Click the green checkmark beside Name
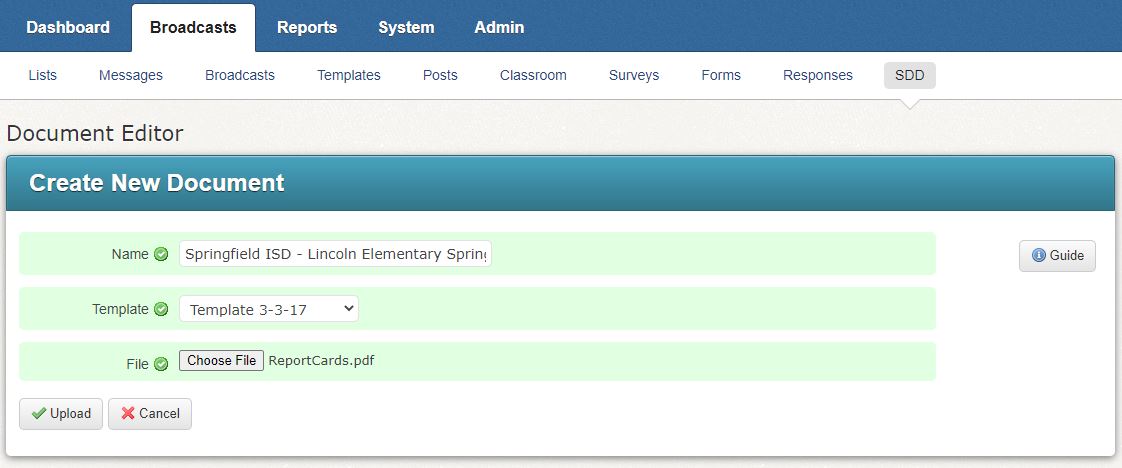Image resolution: width=1122 pixels, height=468 pixels. tap(161, 255)
